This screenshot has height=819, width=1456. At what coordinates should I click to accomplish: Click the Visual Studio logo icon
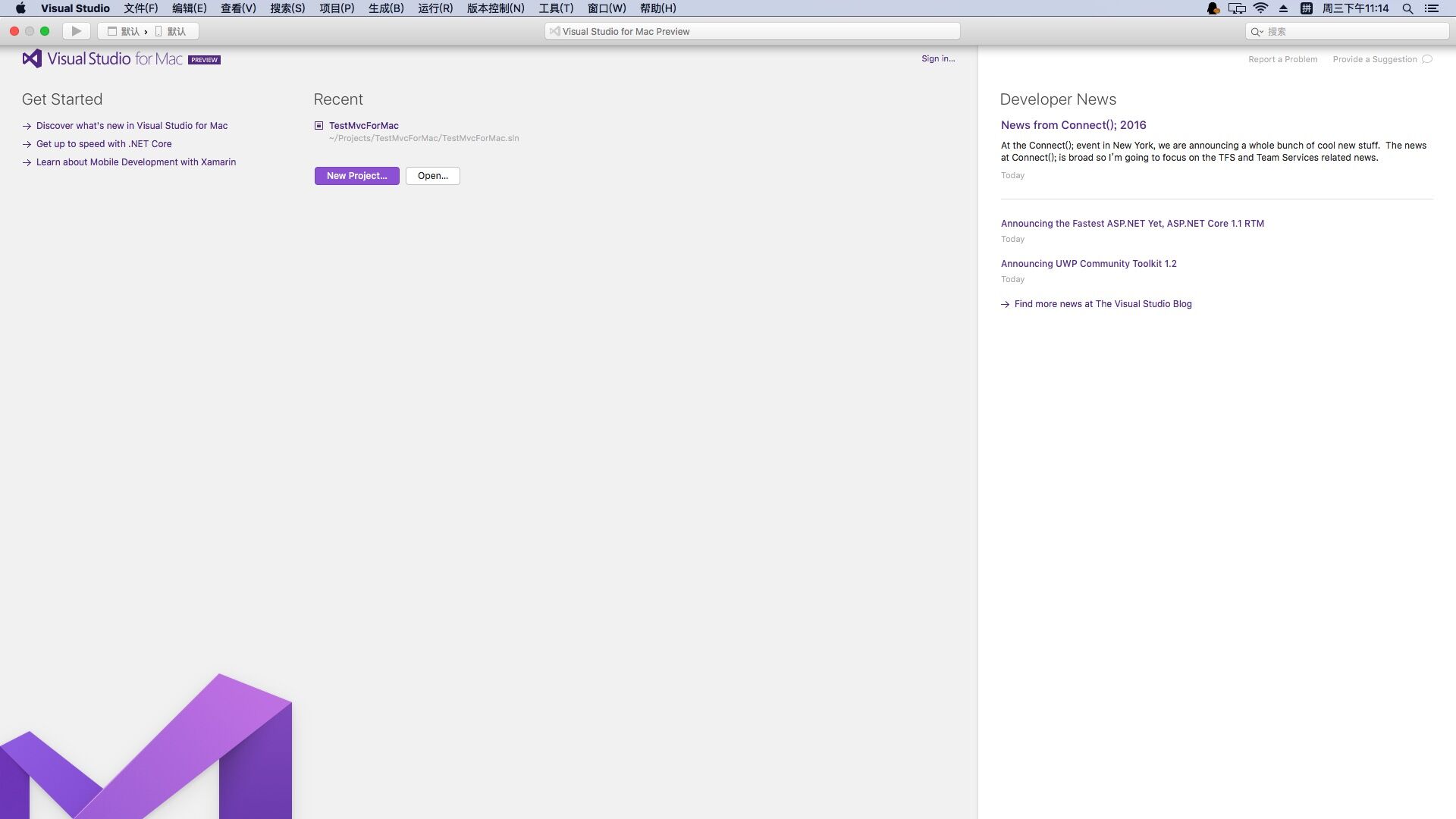point(32,58)
